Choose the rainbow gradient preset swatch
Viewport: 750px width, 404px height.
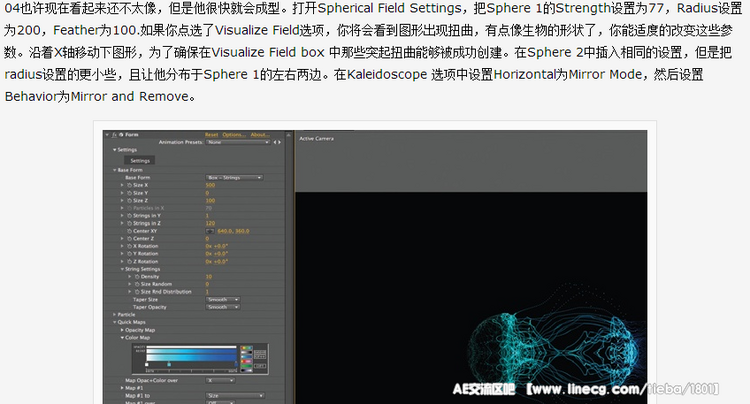(x=247, y=348)
